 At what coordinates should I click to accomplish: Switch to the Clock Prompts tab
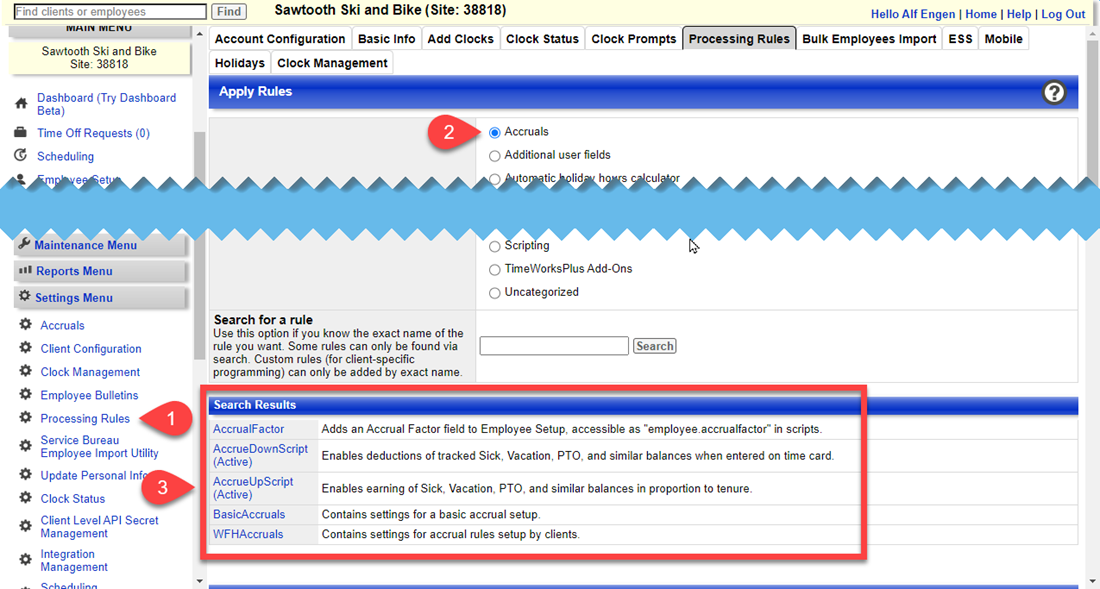633,38
